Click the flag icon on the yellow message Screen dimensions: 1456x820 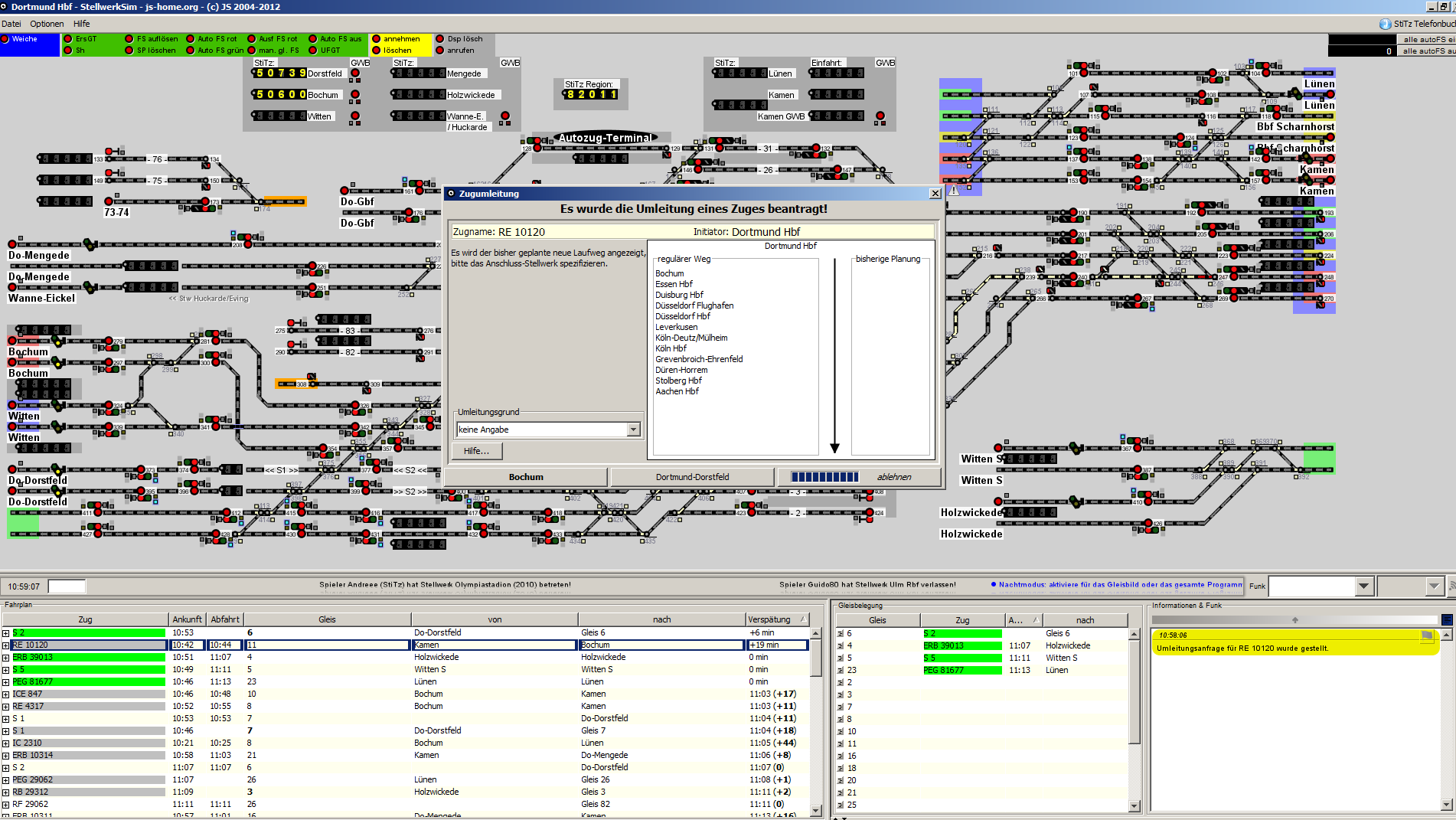[x=1426, y=635]
